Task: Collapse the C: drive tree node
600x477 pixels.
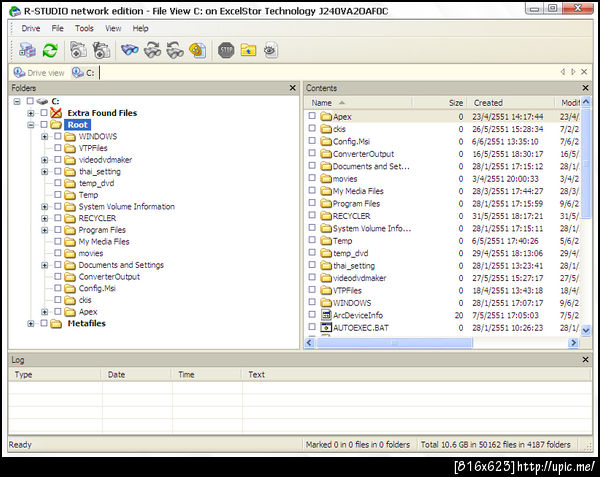Action: 17,101
